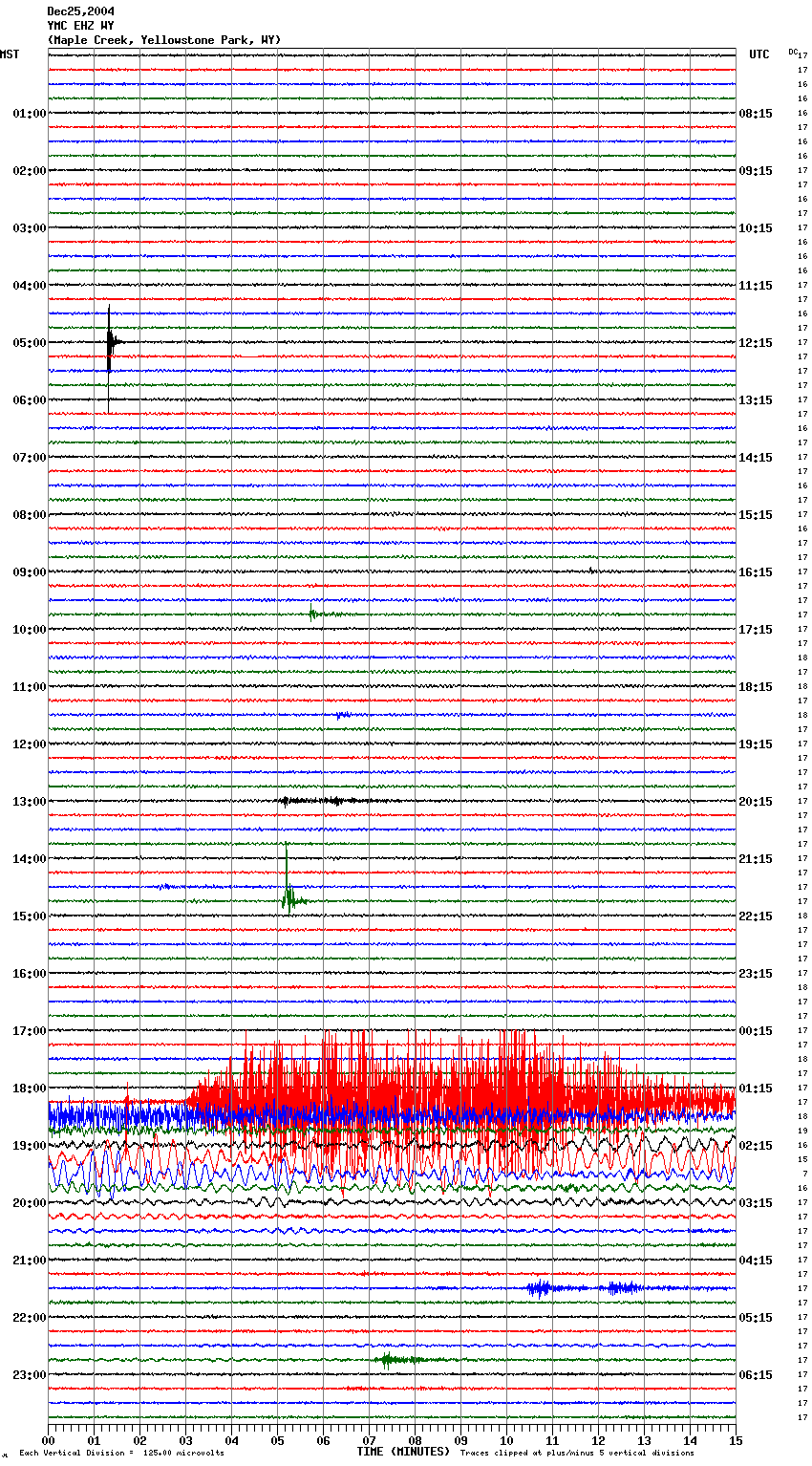Select the station code YMC EHZ WY

click(x=81, y=26)
